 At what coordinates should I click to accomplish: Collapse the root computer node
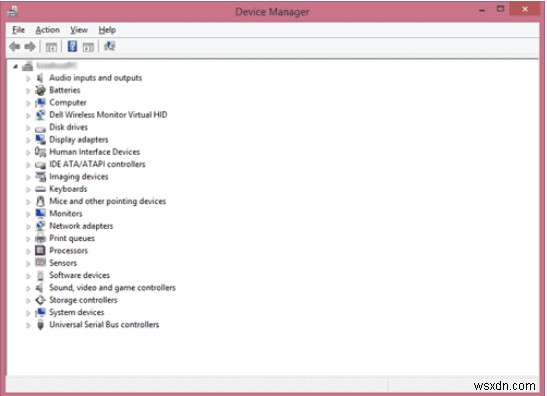click(x=15, y=66)
